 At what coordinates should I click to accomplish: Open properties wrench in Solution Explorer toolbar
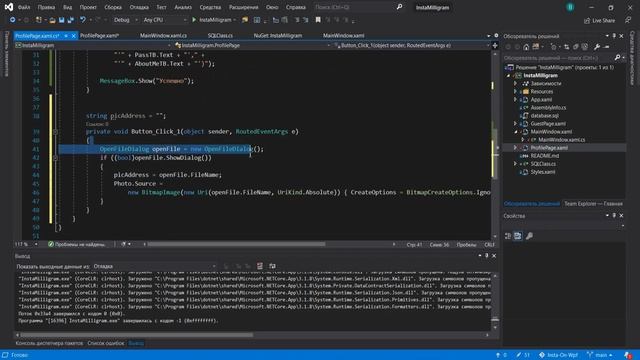coord(597,47)
